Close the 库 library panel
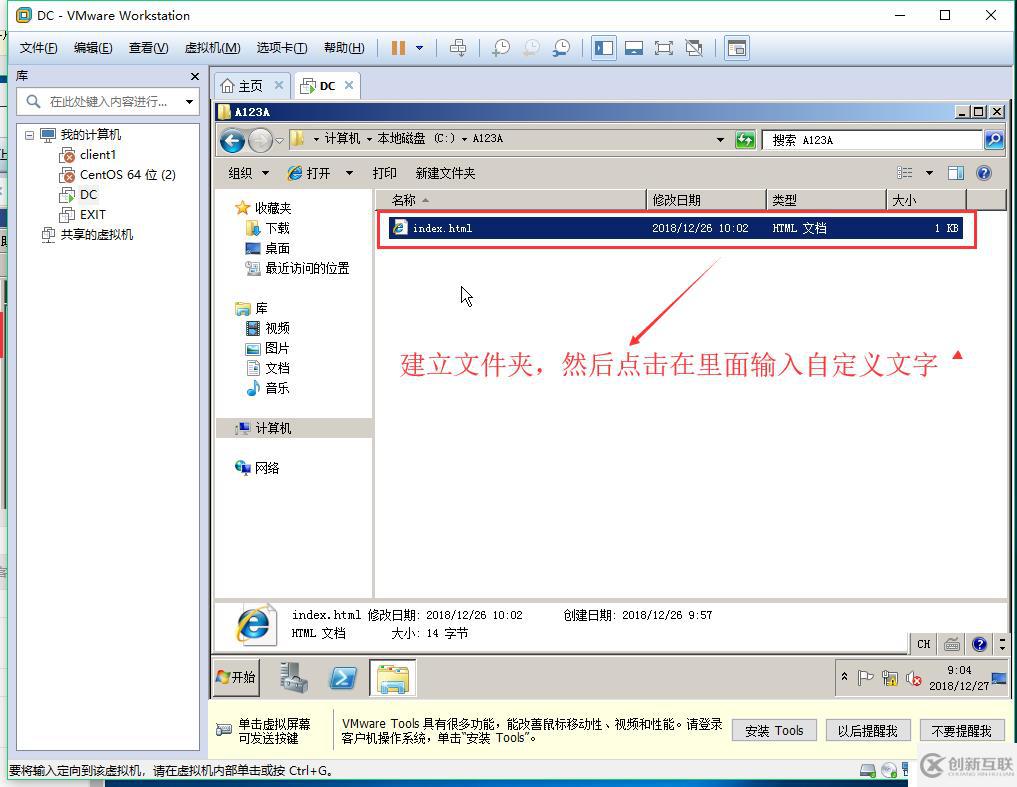 click(195, 77)
